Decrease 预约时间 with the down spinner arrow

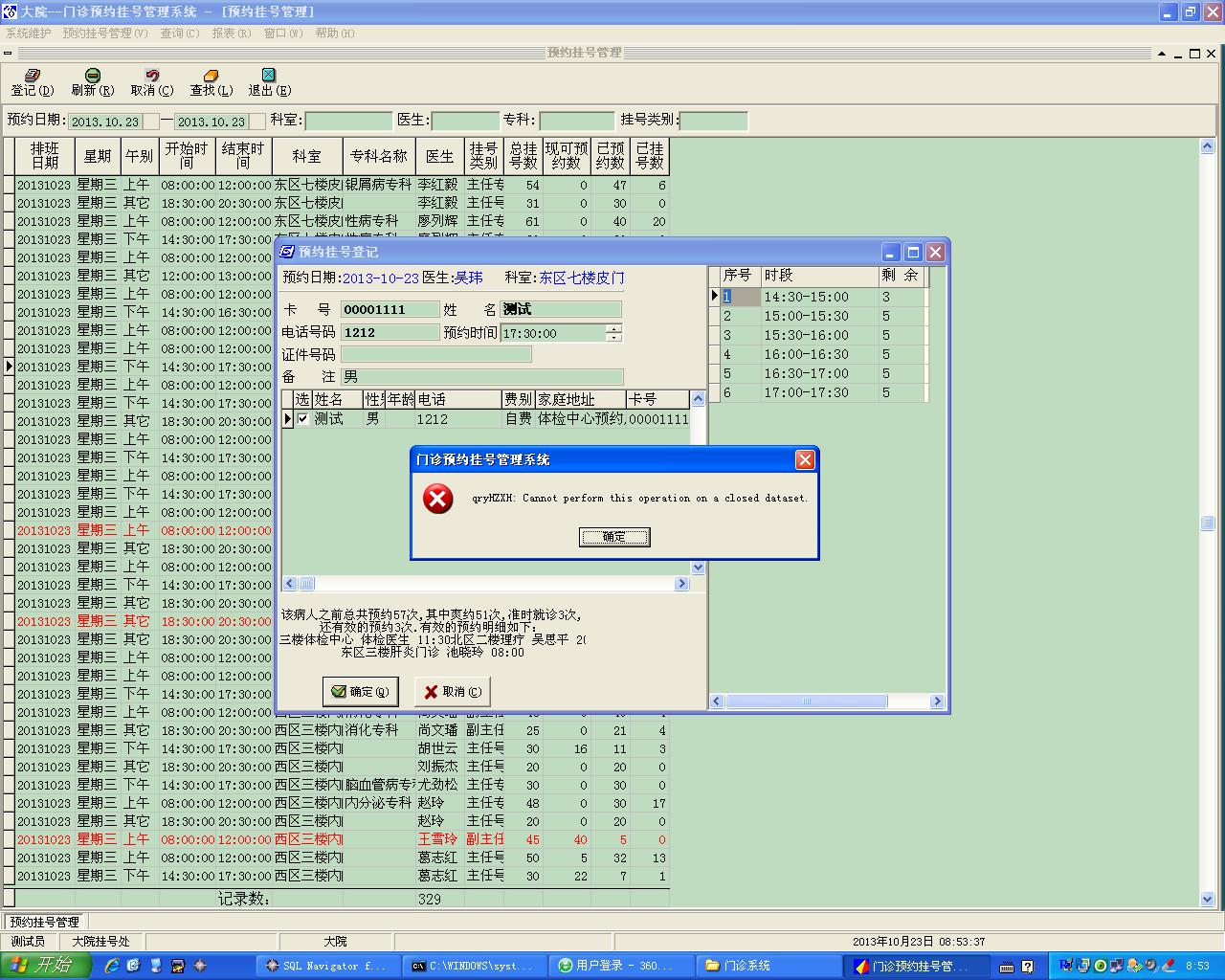point(613,337)
